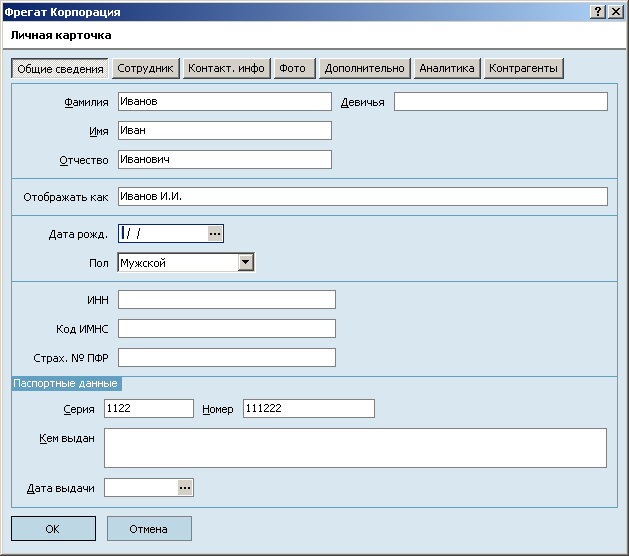Confirm with the OK button

(53, 529)
